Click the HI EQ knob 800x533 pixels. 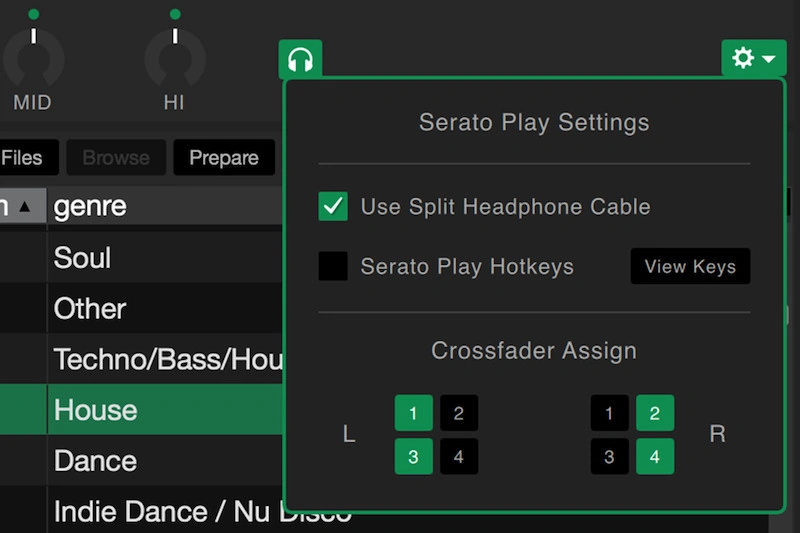click(175, 59)
